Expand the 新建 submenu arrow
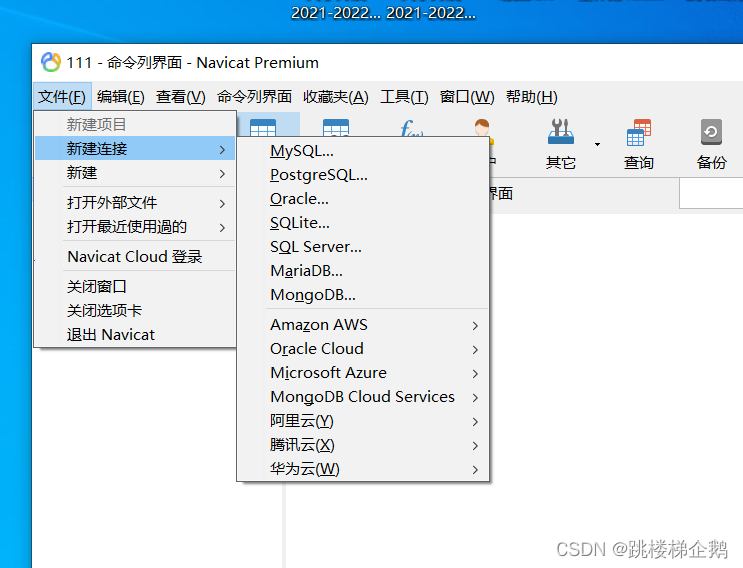Image resolution: width=743 pixels, height=568 pixels. coord(222,174)
